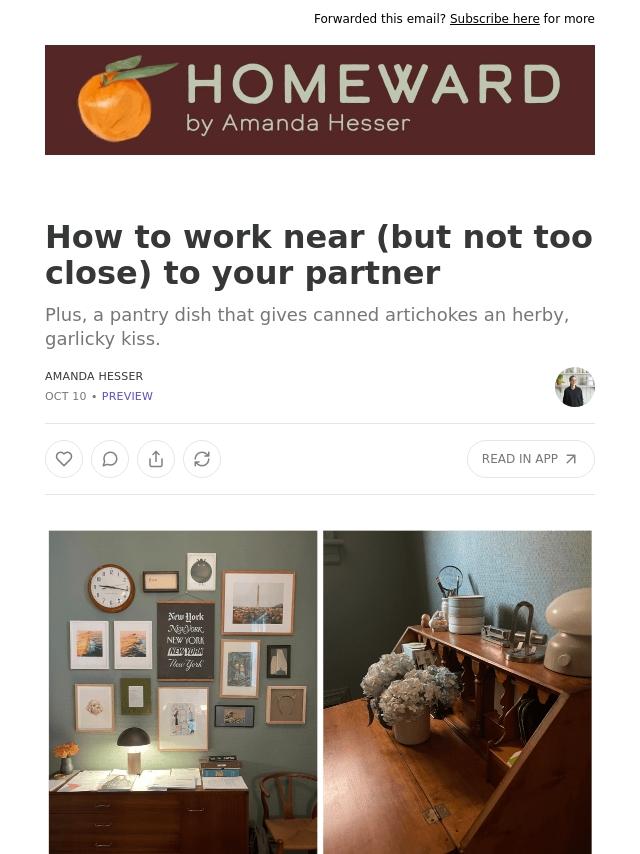Open the Homeward banner header
The image size is (640, 854).
tap(320, 100)
